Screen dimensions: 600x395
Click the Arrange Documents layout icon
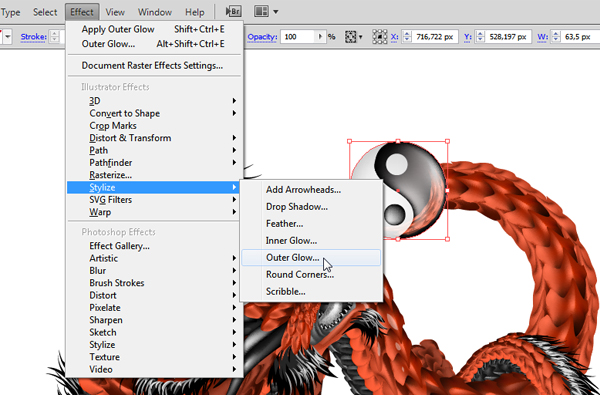(x=261, y=11)
